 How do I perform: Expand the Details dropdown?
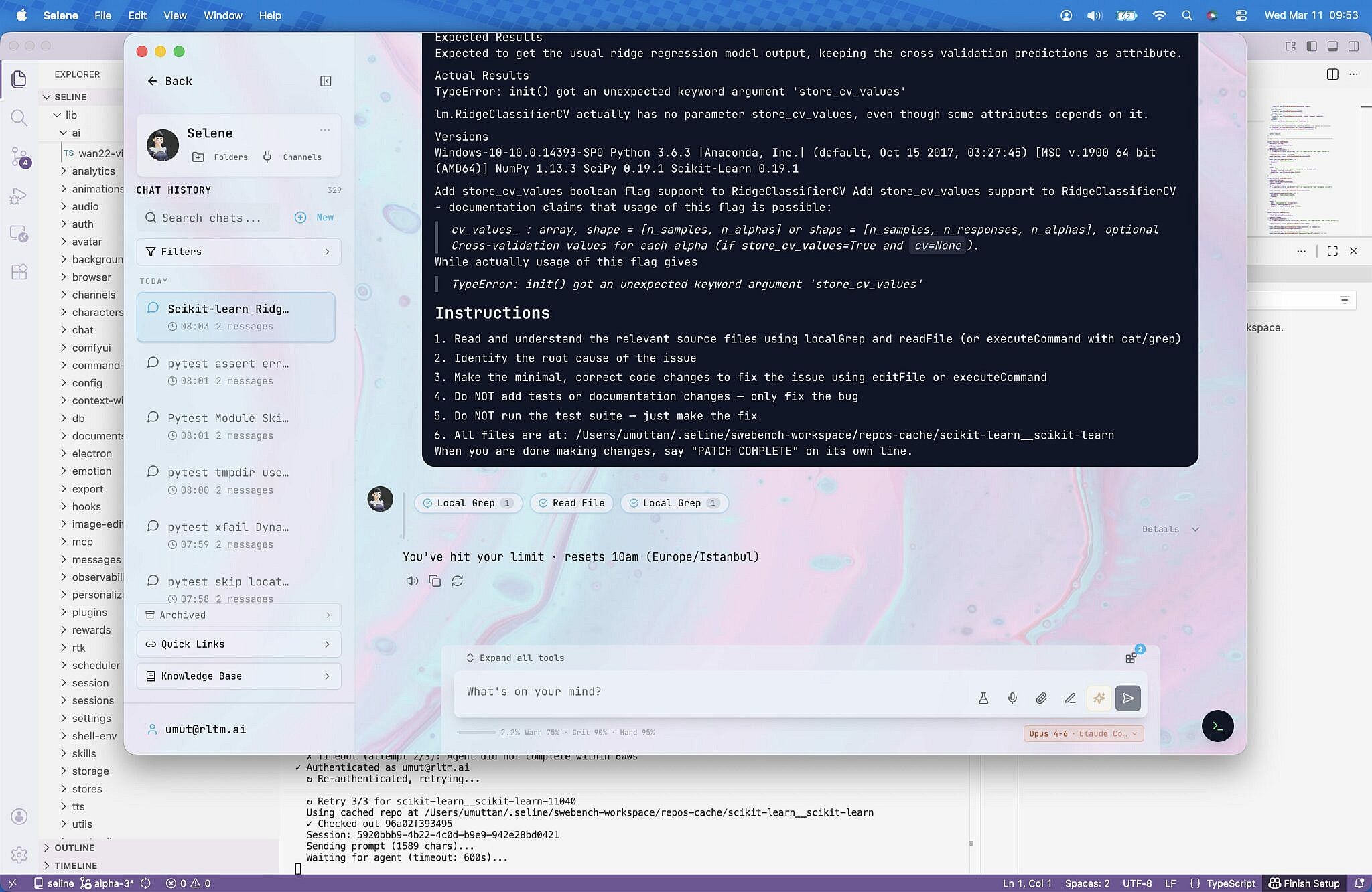[x=1170, y=529]
